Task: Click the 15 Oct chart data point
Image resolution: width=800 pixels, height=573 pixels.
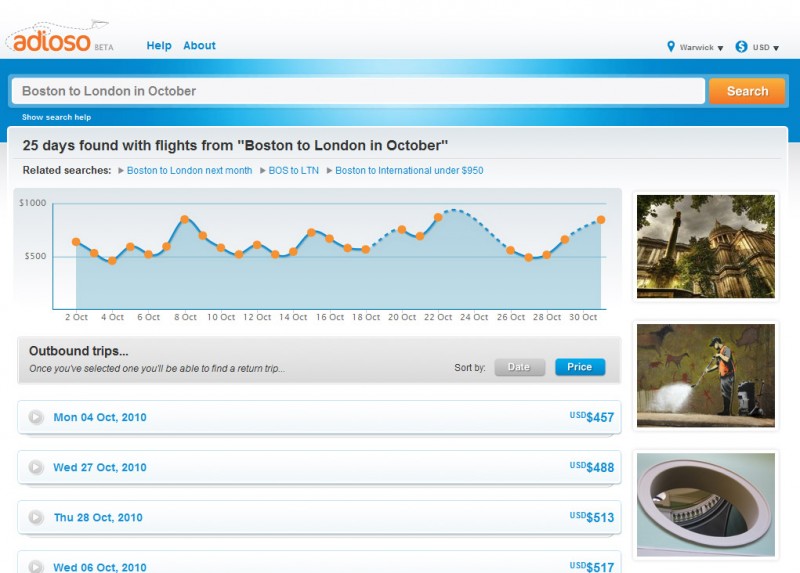Action: coord(311,233)
